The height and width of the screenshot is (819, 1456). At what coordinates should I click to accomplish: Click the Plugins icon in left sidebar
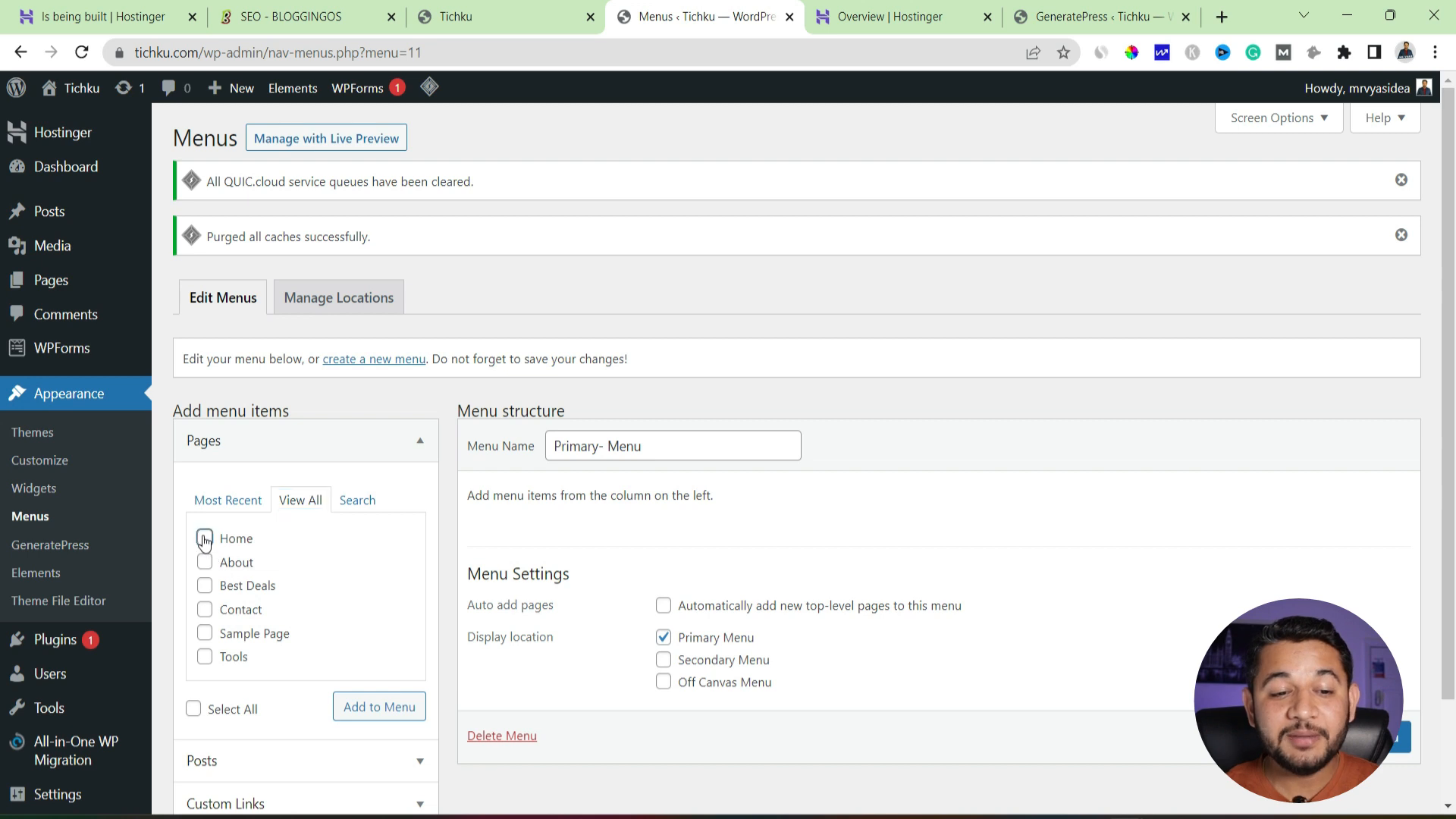tap(15, 639)
